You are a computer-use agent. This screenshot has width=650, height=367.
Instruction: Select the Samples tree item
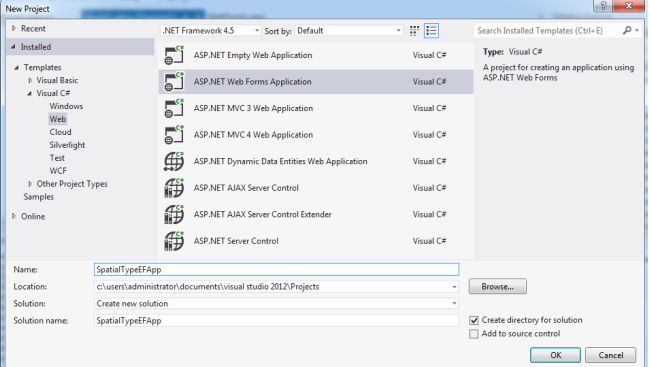[39, 197]
